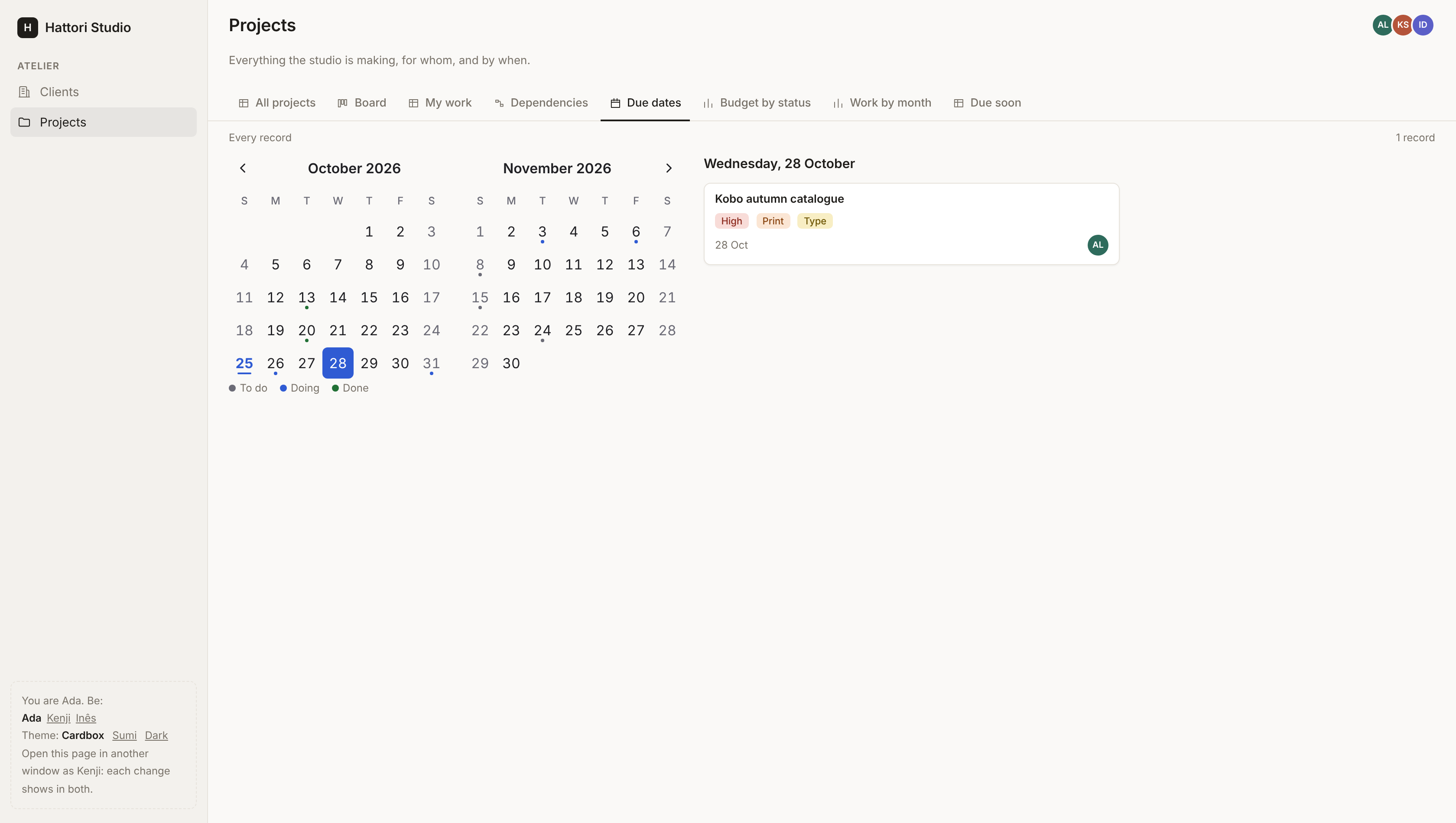Open the Dependencies tab
The width and height of the screenshot is (1456, 823).
click(541, 103)
